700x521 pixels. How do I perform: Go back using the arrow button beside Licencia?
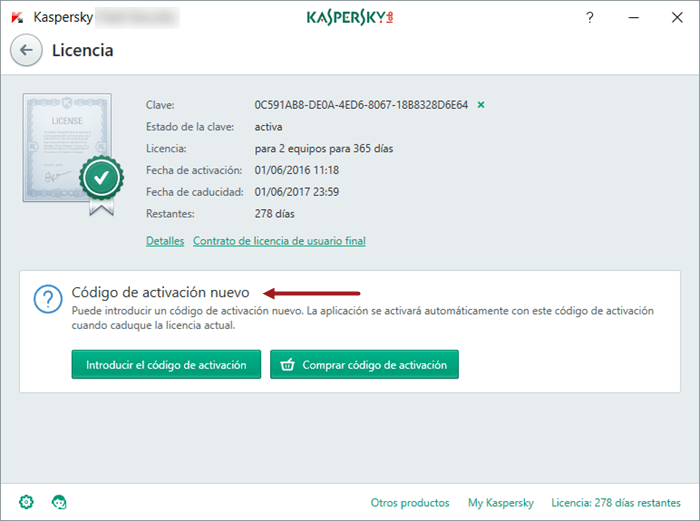coord(26,50)
